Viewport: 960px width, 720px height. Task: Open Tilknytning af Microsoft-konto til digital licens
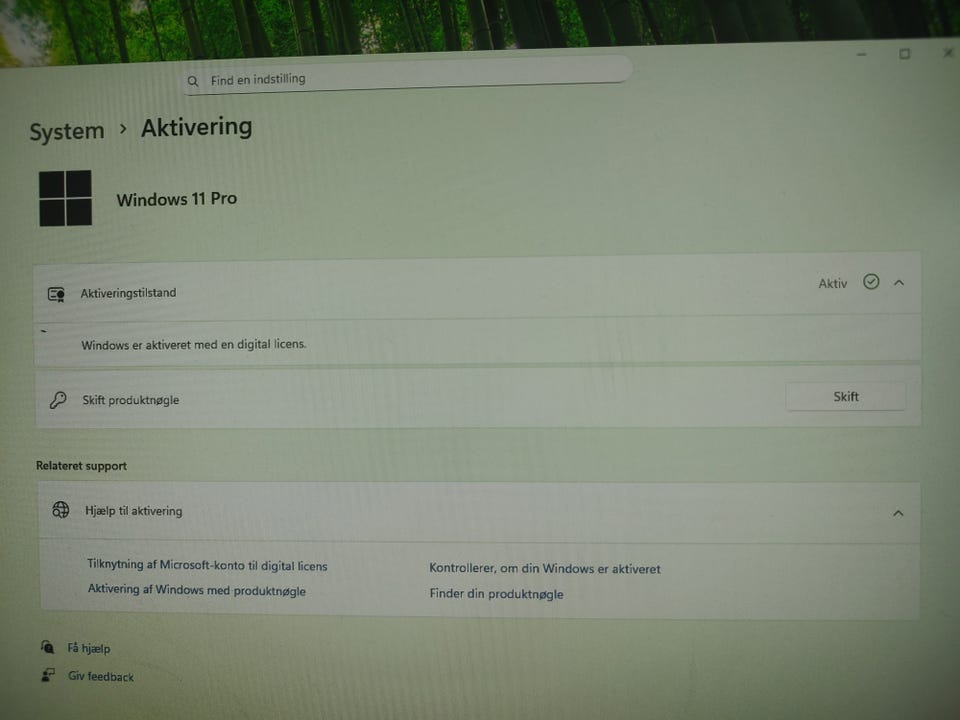pos(207,565)
